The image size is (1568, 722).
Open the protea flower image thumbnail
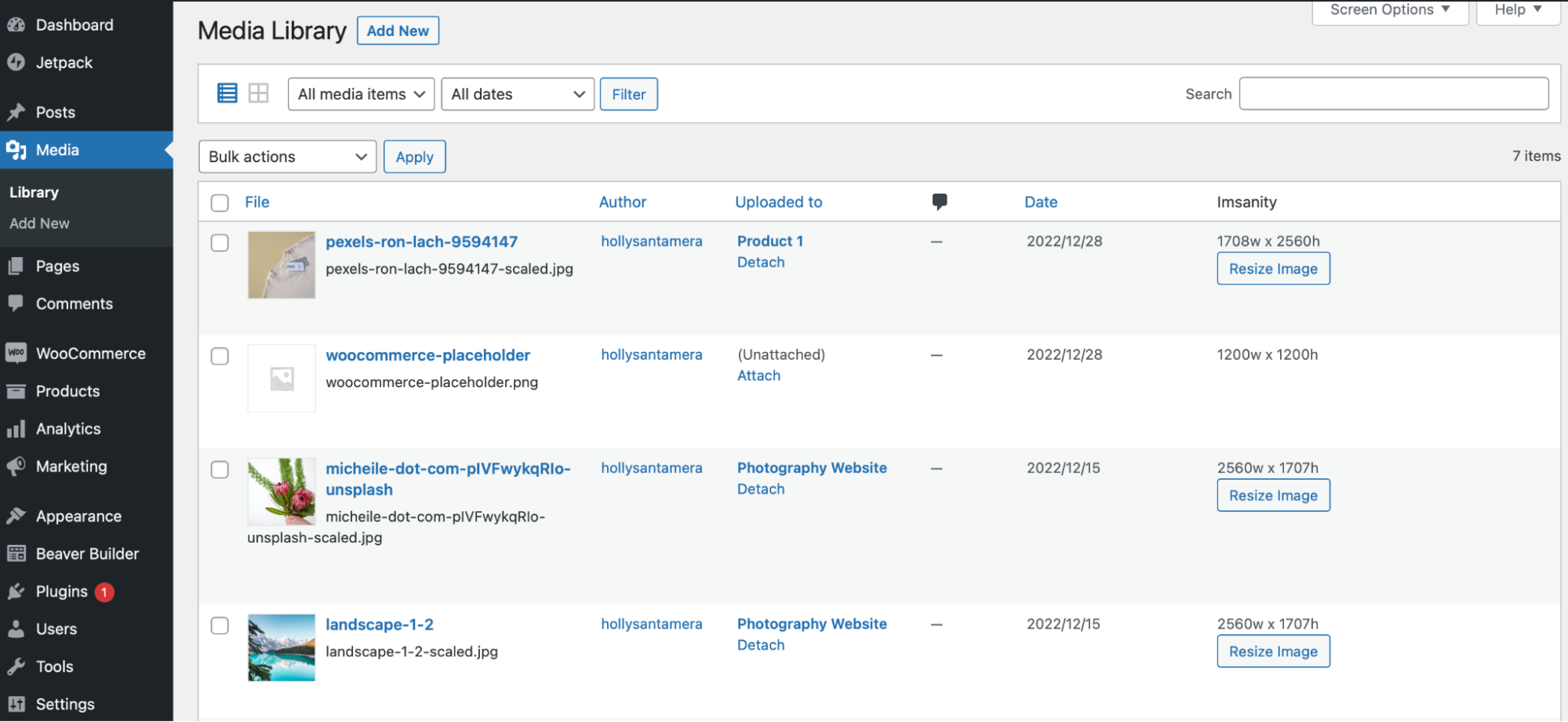[282, 492]
